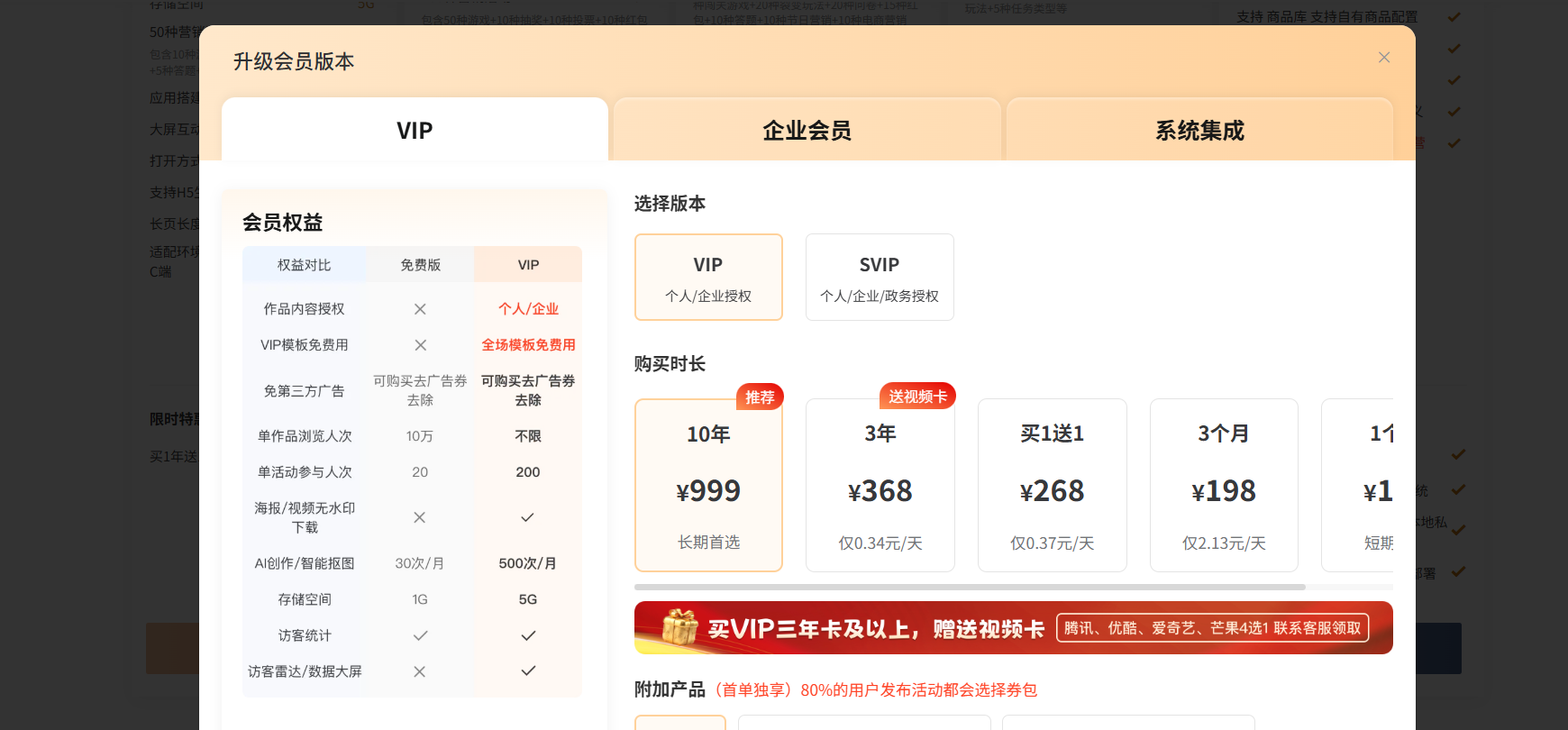The width and height of the screenshot is (1568, 730).
Task: Select the 买1送1 ¥268 plan
Action: pyautogui.click(x=1052, y=487)
